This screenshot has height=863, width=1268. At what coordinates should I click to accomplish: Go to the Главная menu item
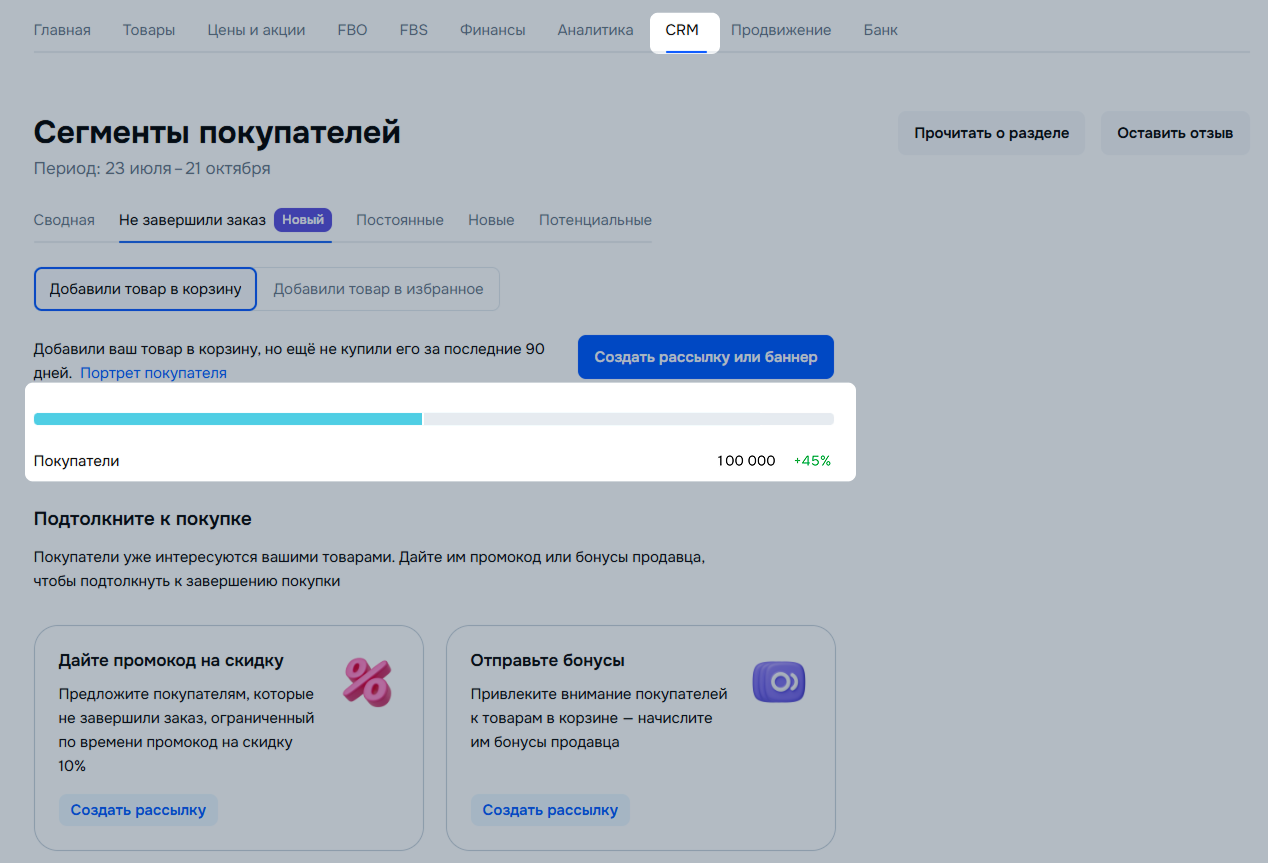coord(62,30)
